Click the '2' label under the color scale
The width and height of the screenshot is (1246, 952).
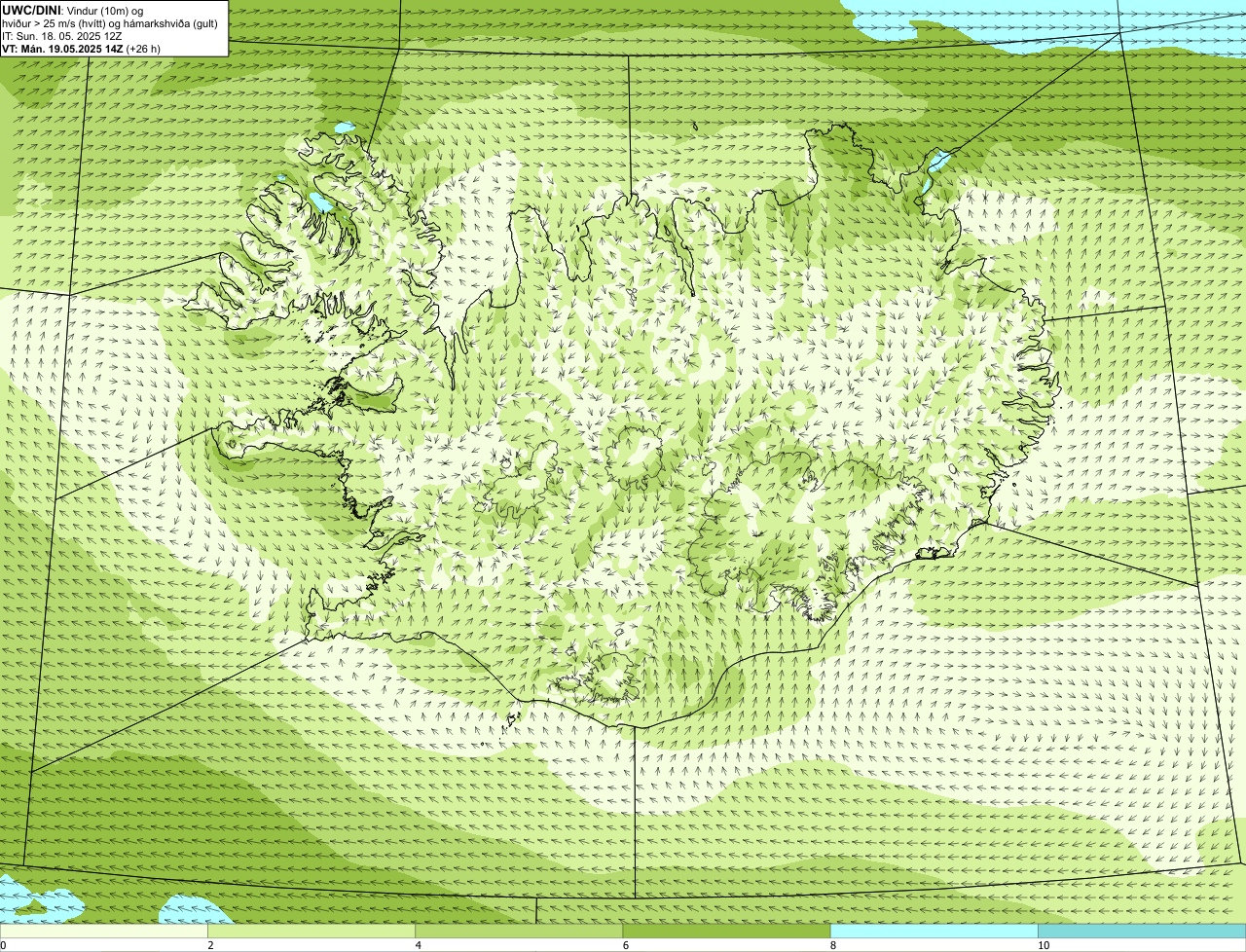click(x=210, y=945)
